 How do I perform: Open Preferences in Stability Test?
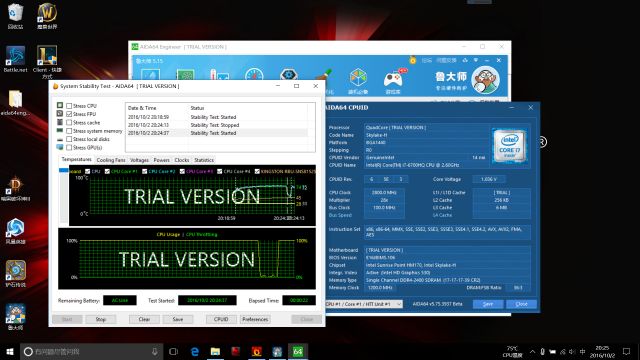tap(255, 319)
